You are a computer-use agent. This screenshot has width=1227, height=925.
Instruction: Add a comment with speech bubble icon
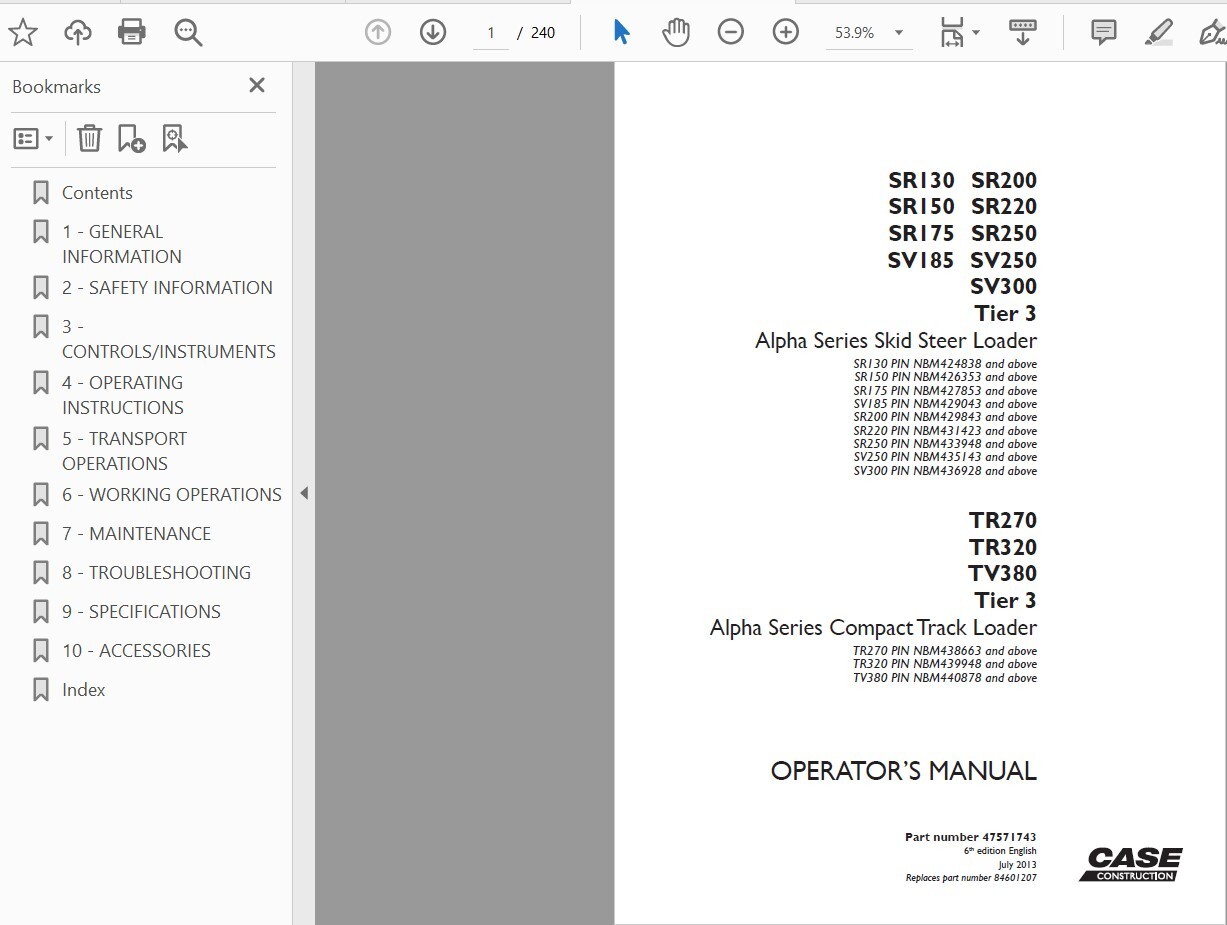(x=1104, y=33)
